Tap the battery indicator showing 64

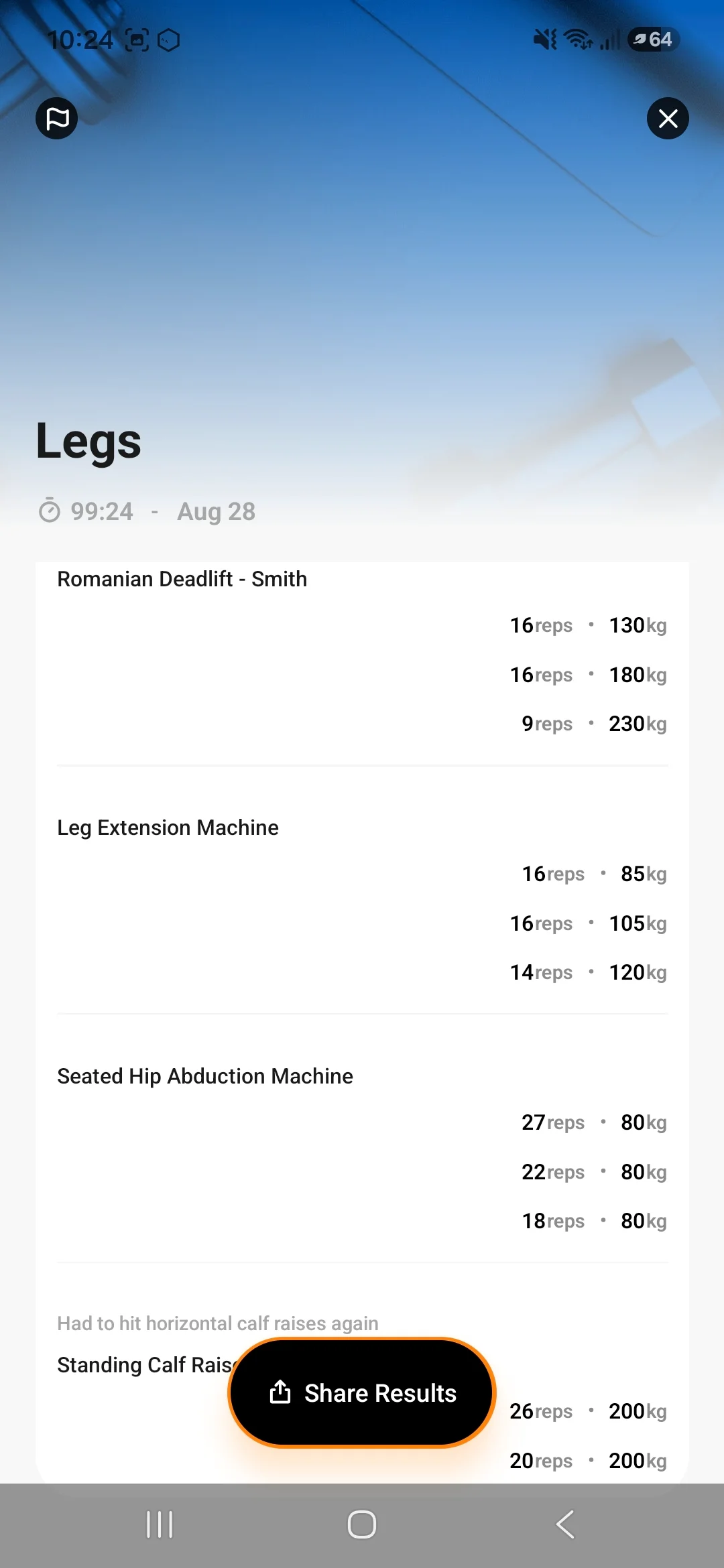(x=653, y=40)
